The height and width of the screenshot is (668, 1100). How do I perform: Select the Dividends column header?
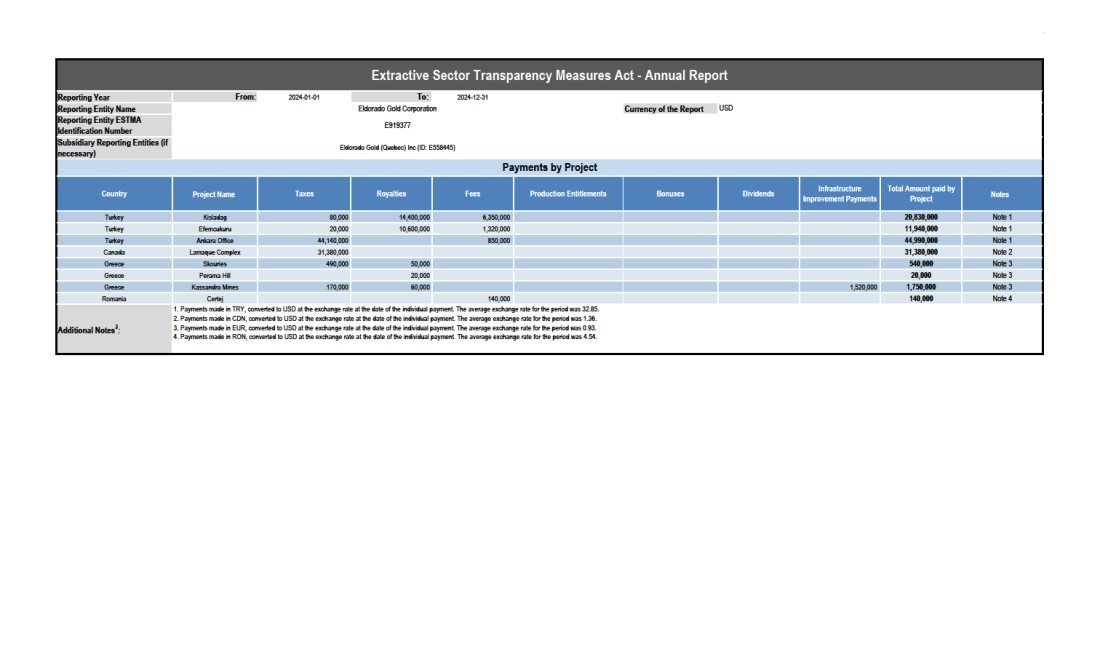pos(758,194)
